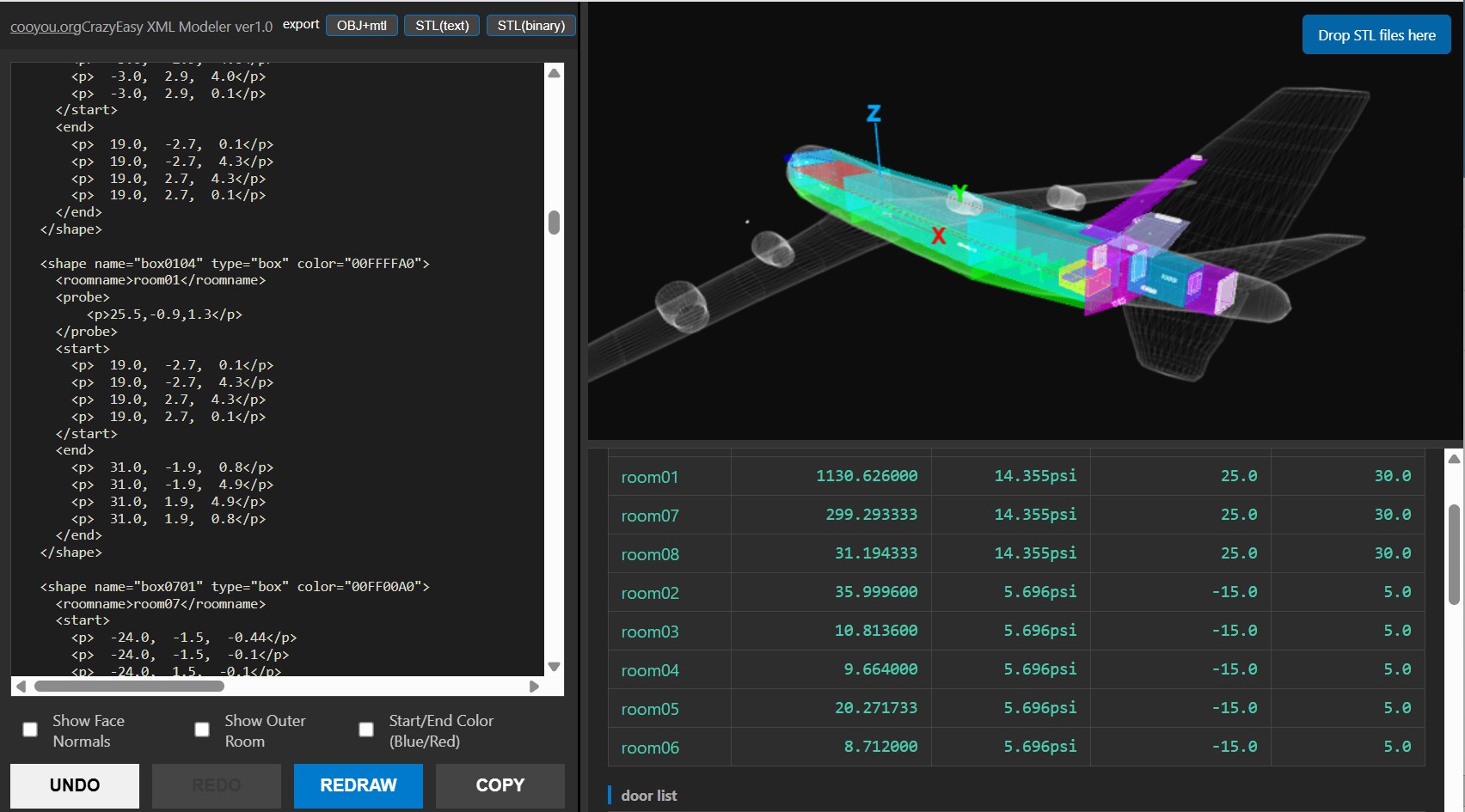This screenshot has height=812, width=1465.
Task: Open the cooyou.org link
Action: tap(46, 27)
